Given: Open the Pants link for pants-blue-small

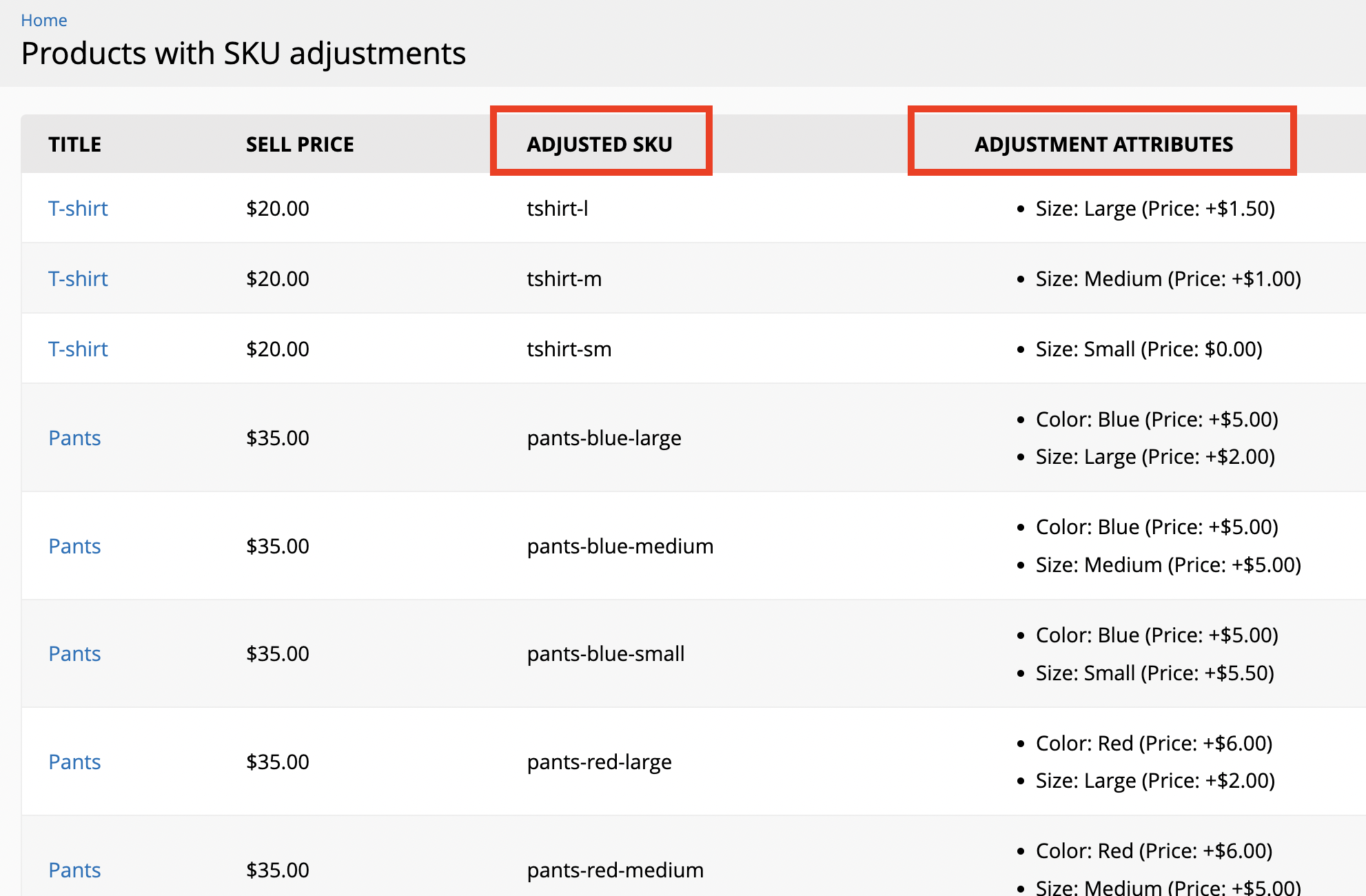Looking at the screenshot, I should (74, 653).
